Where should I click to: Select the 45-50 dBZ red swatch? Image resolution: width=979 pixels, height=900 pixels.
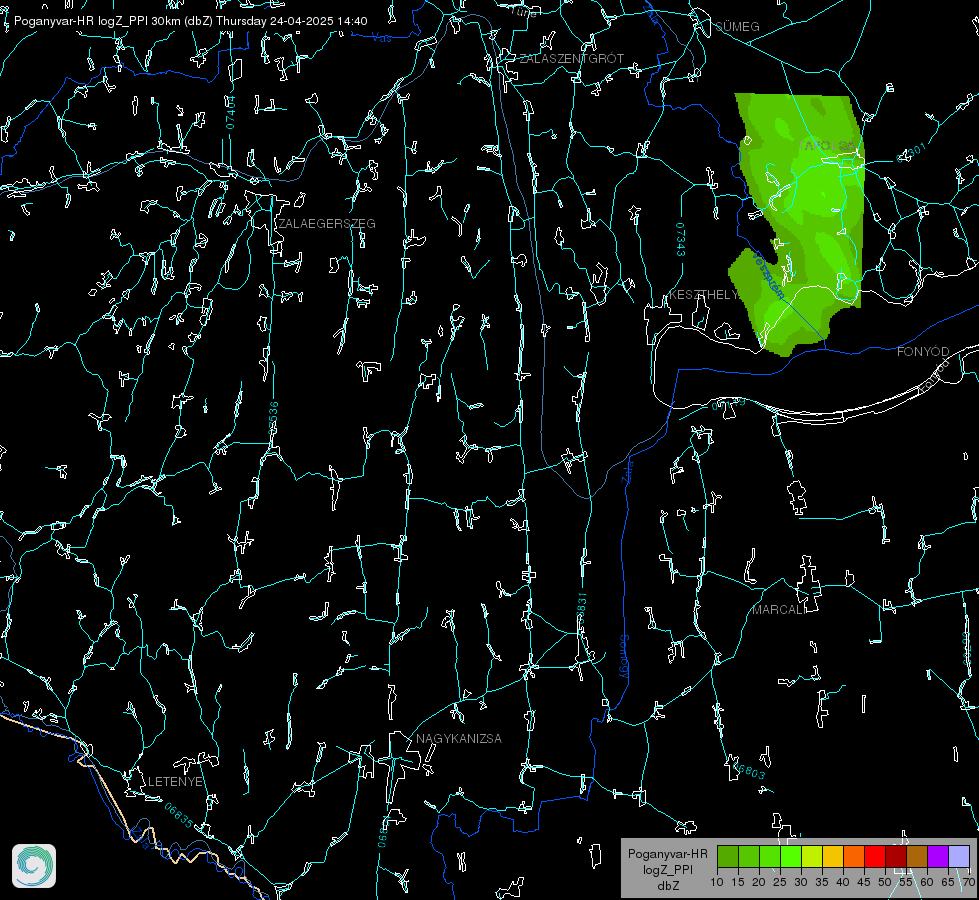pyautogui.click(x=875, y=857)
